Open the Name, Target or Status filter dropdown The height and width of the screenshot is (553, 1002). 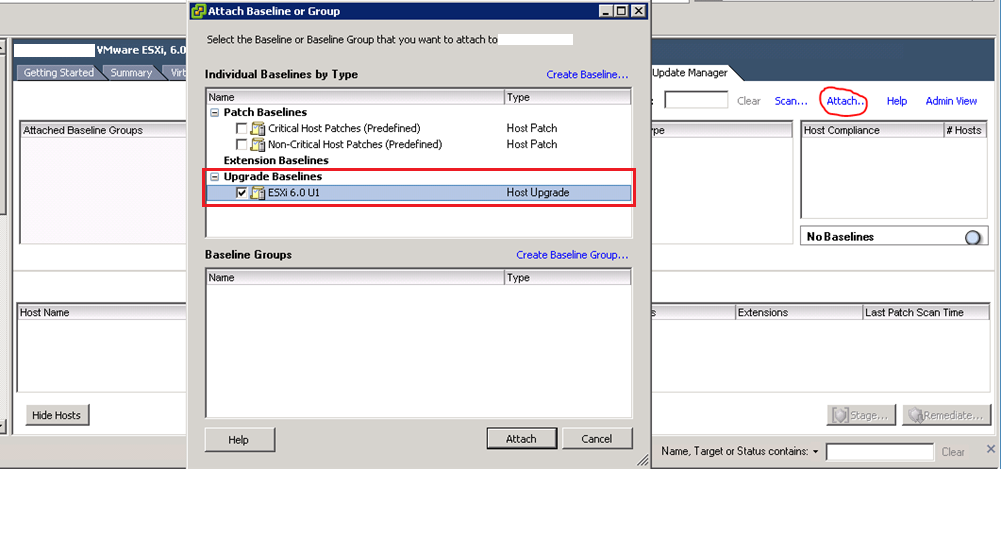[x=815, y=452]
